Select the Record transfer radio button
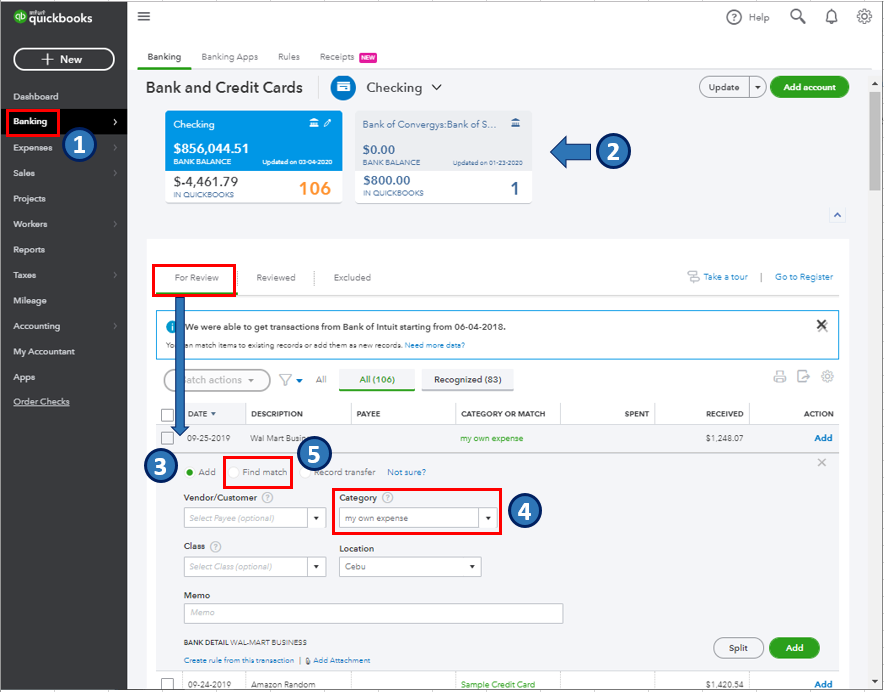 pyautogui.click(x=305, y=473)
